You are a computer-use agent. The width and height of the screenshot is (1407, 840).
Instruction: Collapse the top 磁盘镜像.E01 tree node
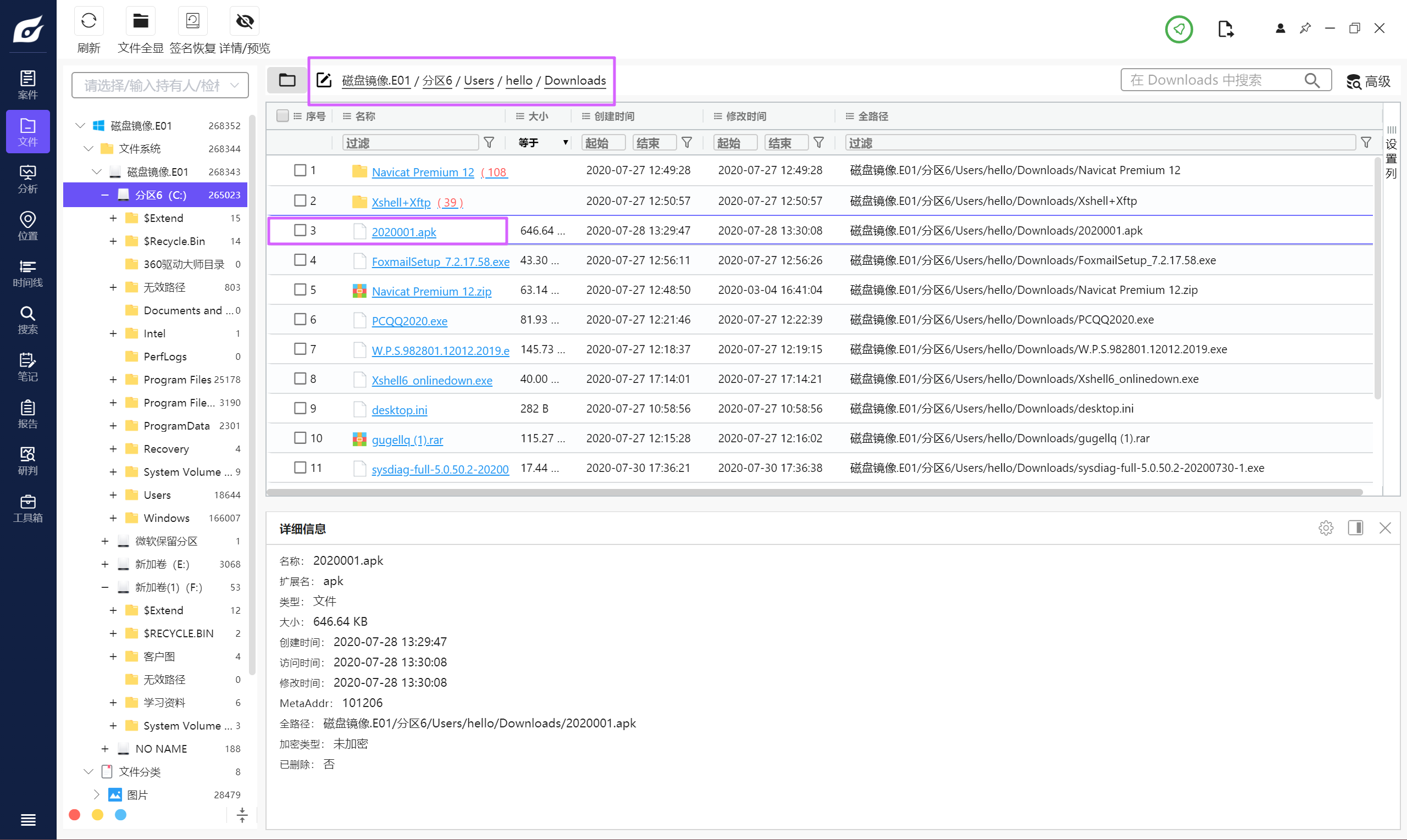pyautogui.click(x=80, y=125)
